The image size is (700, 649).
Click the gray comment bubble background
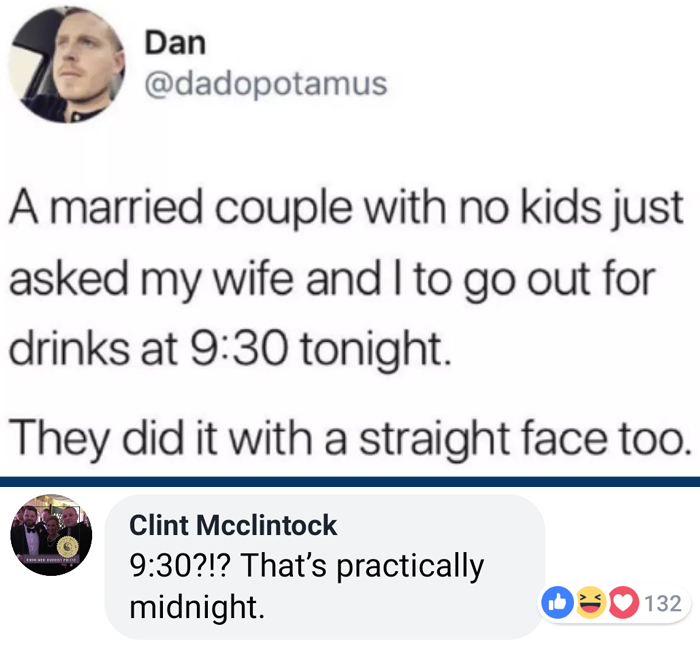pos(325,566)
